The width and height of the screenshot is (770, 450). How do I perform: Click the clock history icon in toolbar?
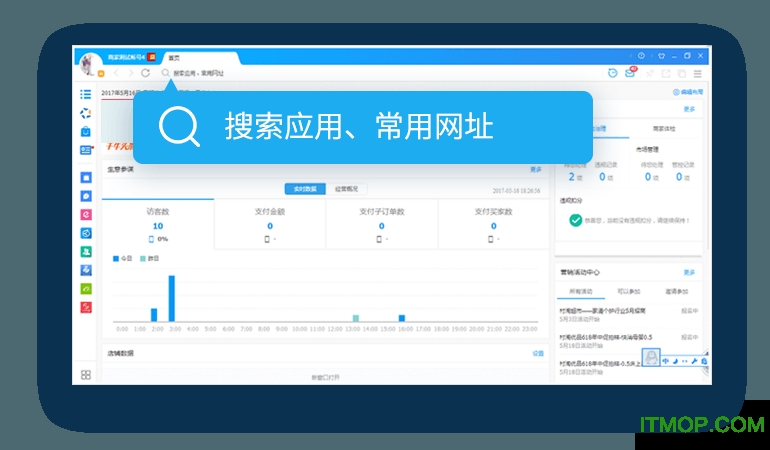click(x=612, y=73)
